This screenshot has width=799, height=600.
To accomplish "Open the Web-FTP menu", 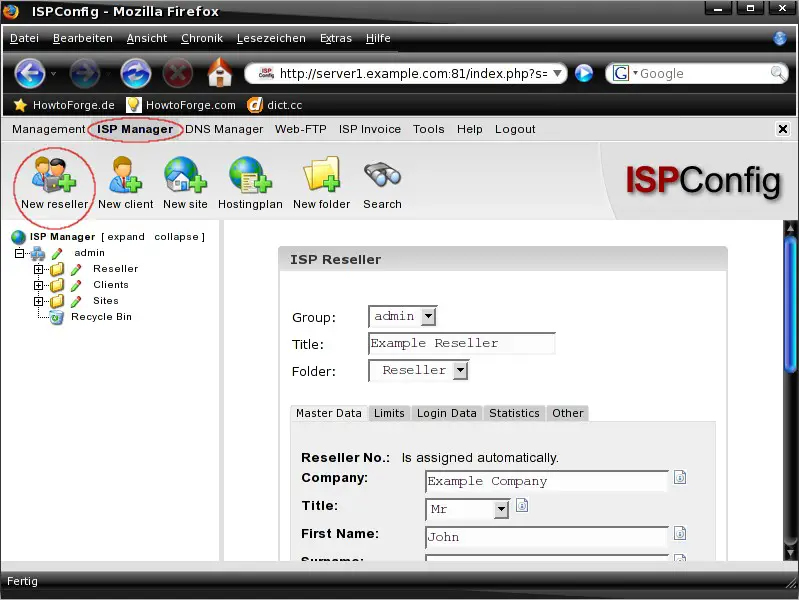I will (301, 129).
